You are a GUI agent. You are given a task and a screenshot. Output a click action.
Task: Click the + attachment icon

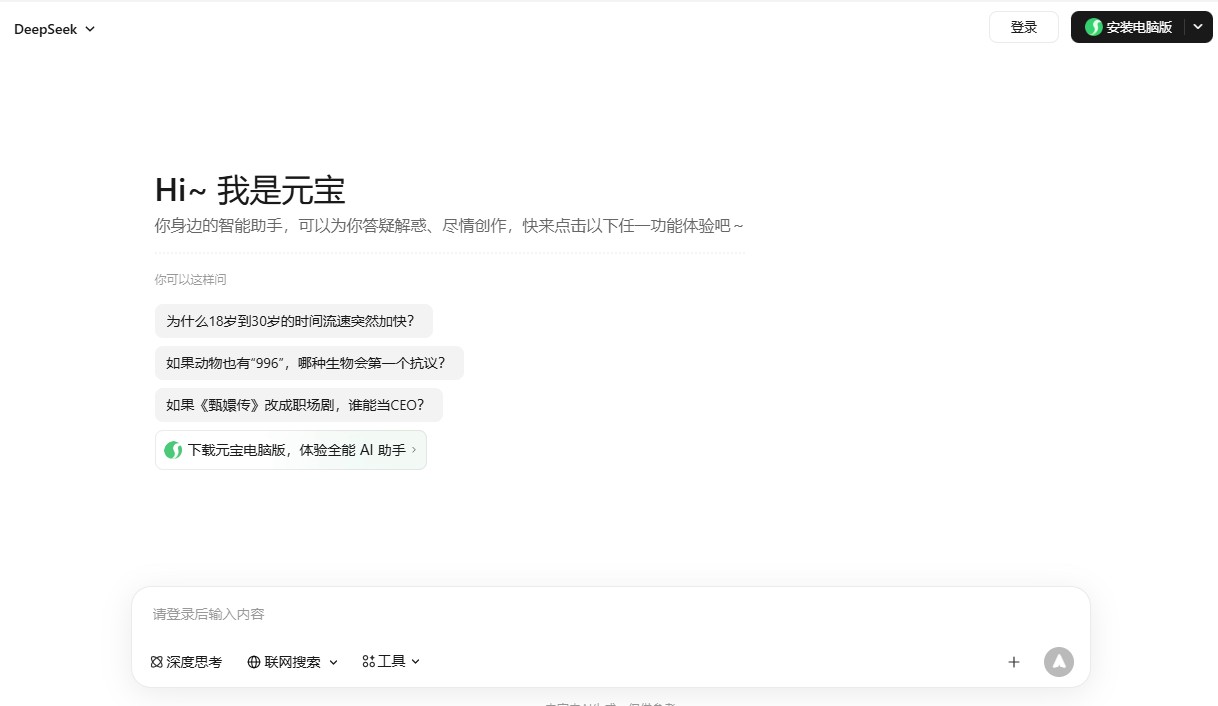pos(1013,661)
